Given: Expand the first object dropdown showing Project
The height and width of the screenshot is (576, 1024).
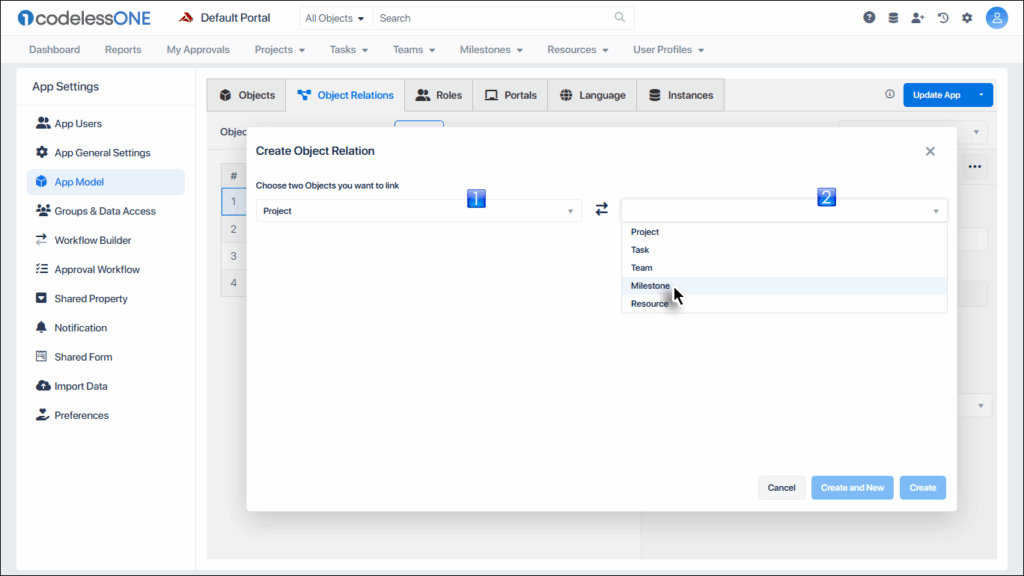Looking at the screenshot, I should coord(418,211).
